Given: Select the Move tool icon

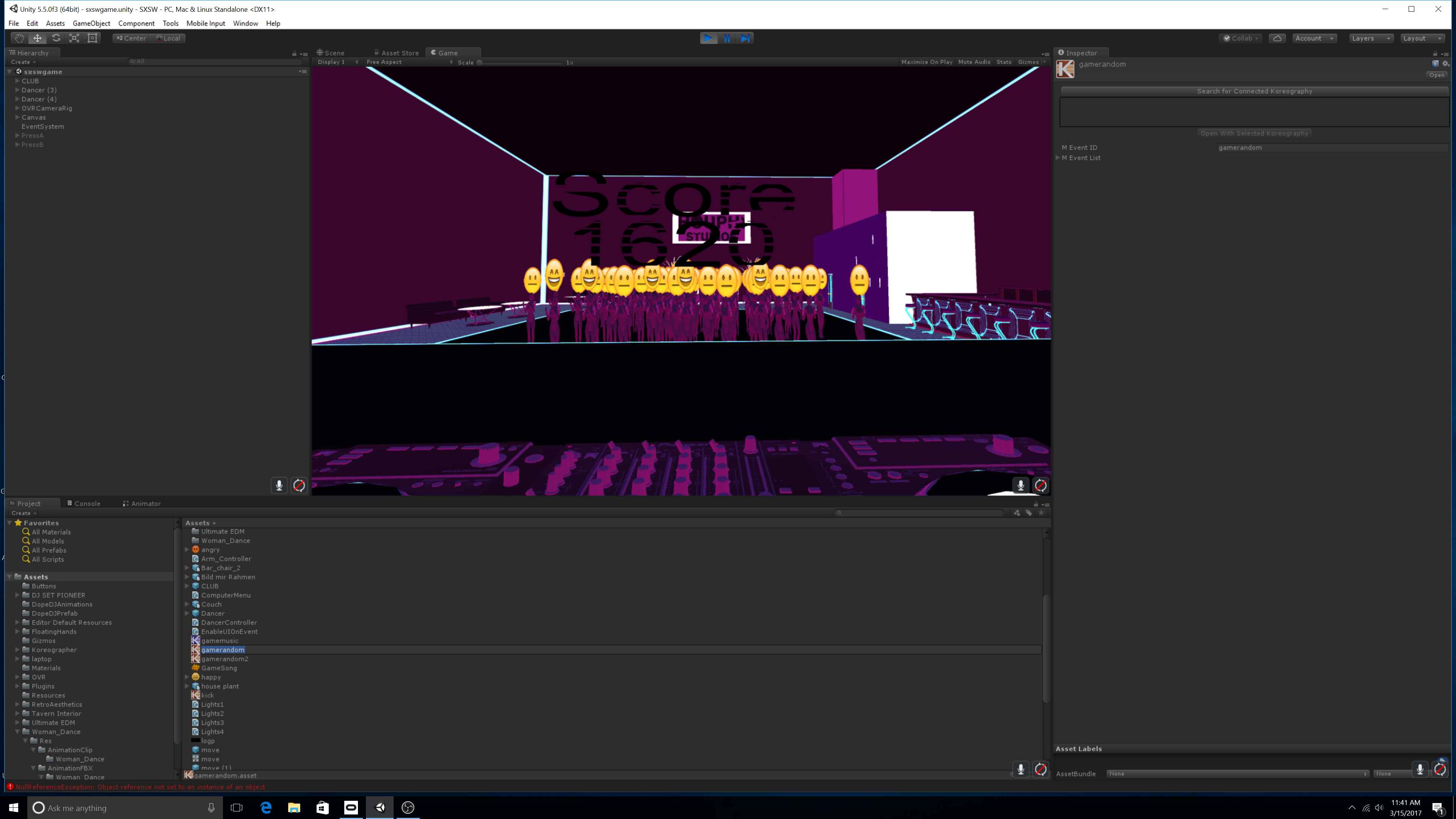Looking at the screenshot, I should [x=37, y=38].
